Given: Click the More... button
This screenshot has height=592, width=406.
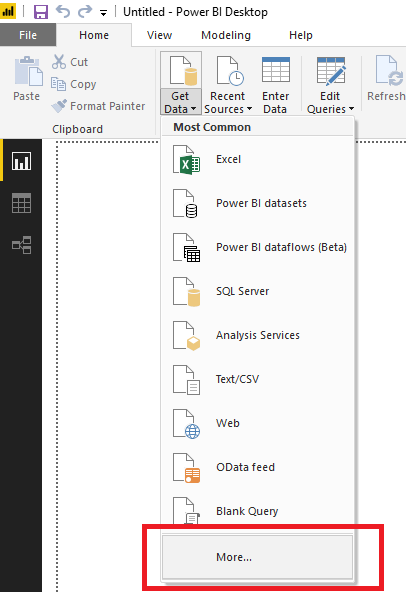Looking at the screenshot, I should point(258,557).
